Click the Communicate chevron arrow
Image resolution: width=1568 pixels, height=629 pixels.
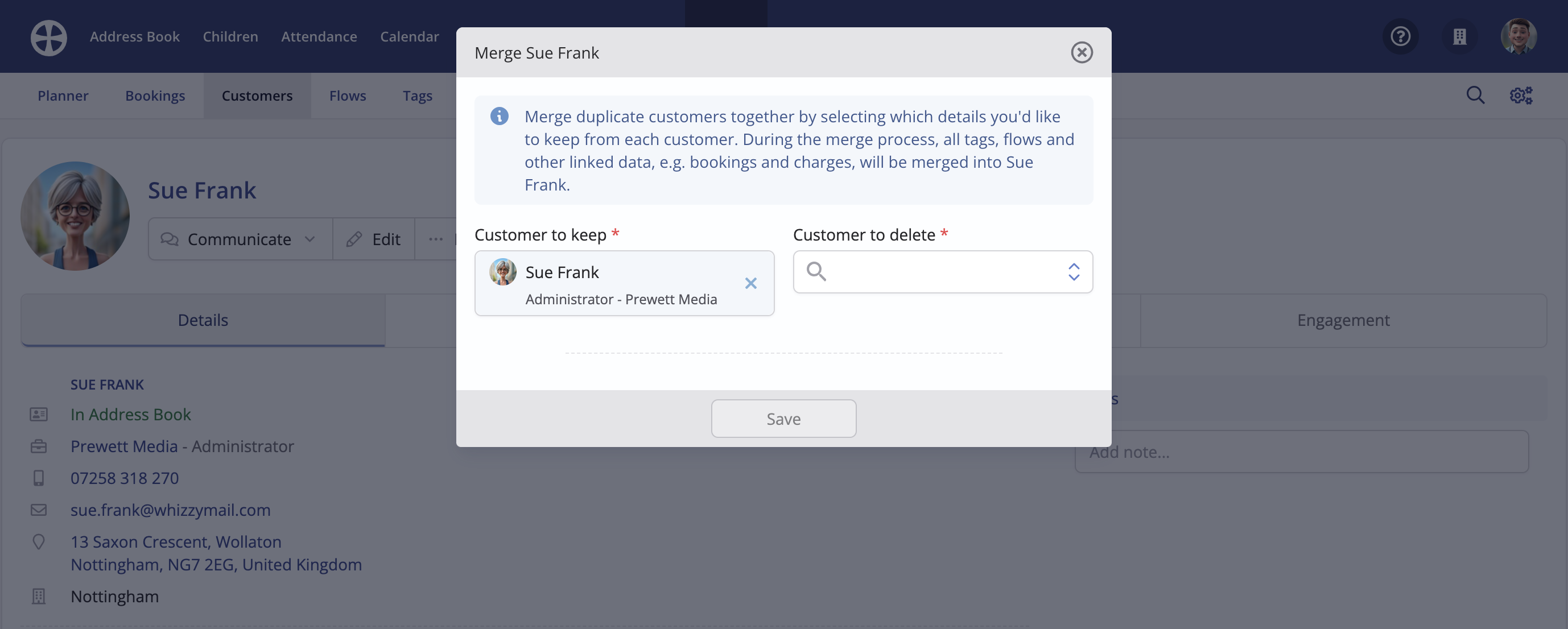pos(309,239)
